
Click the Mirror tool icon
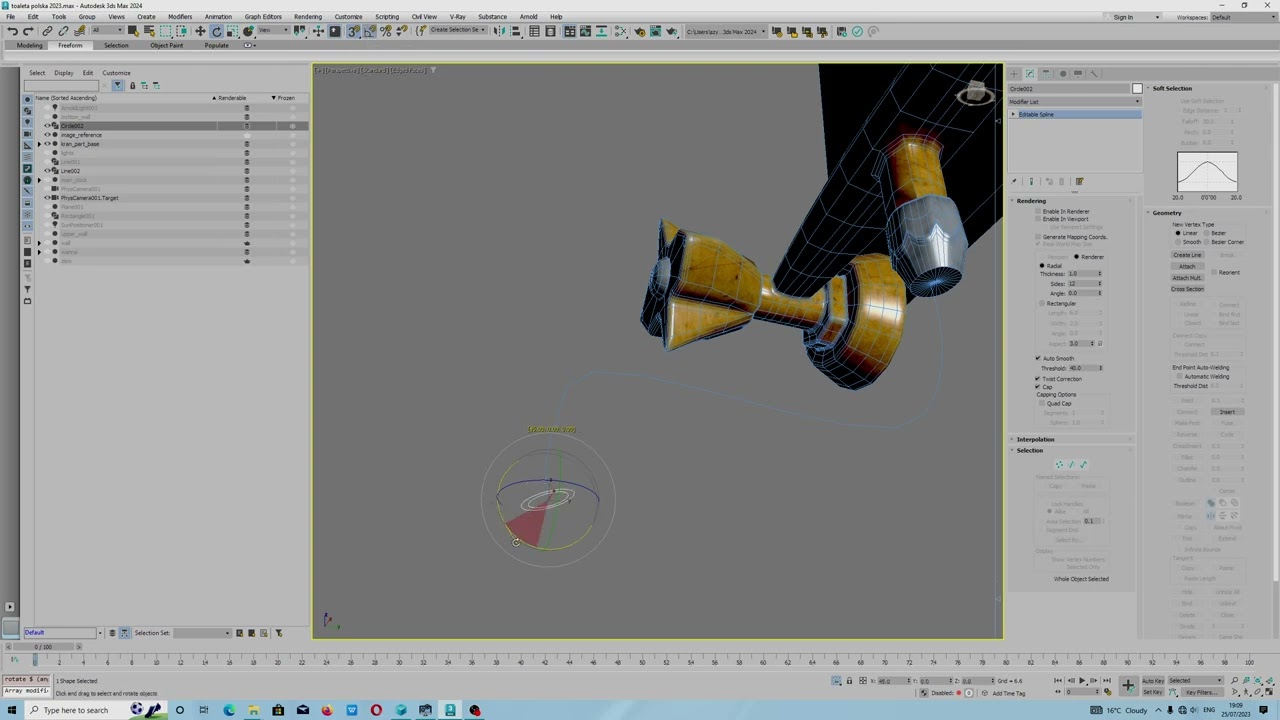pyautogui.click(x=500, y=31)
